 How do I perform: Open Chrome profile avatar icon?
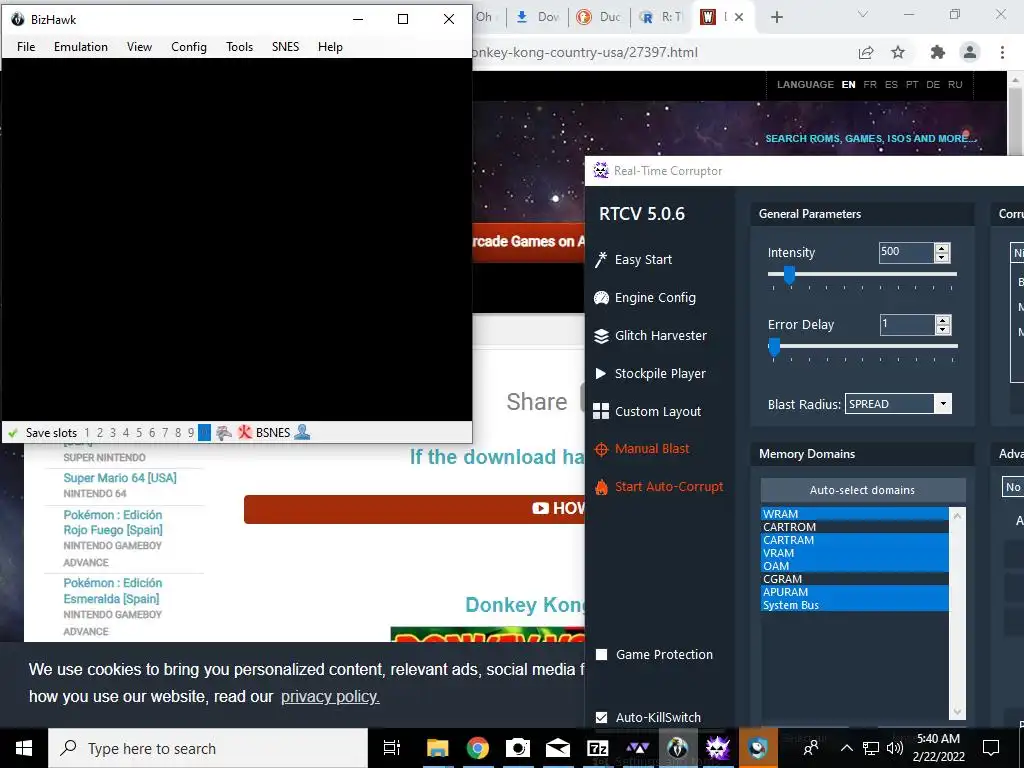point(970,52)
